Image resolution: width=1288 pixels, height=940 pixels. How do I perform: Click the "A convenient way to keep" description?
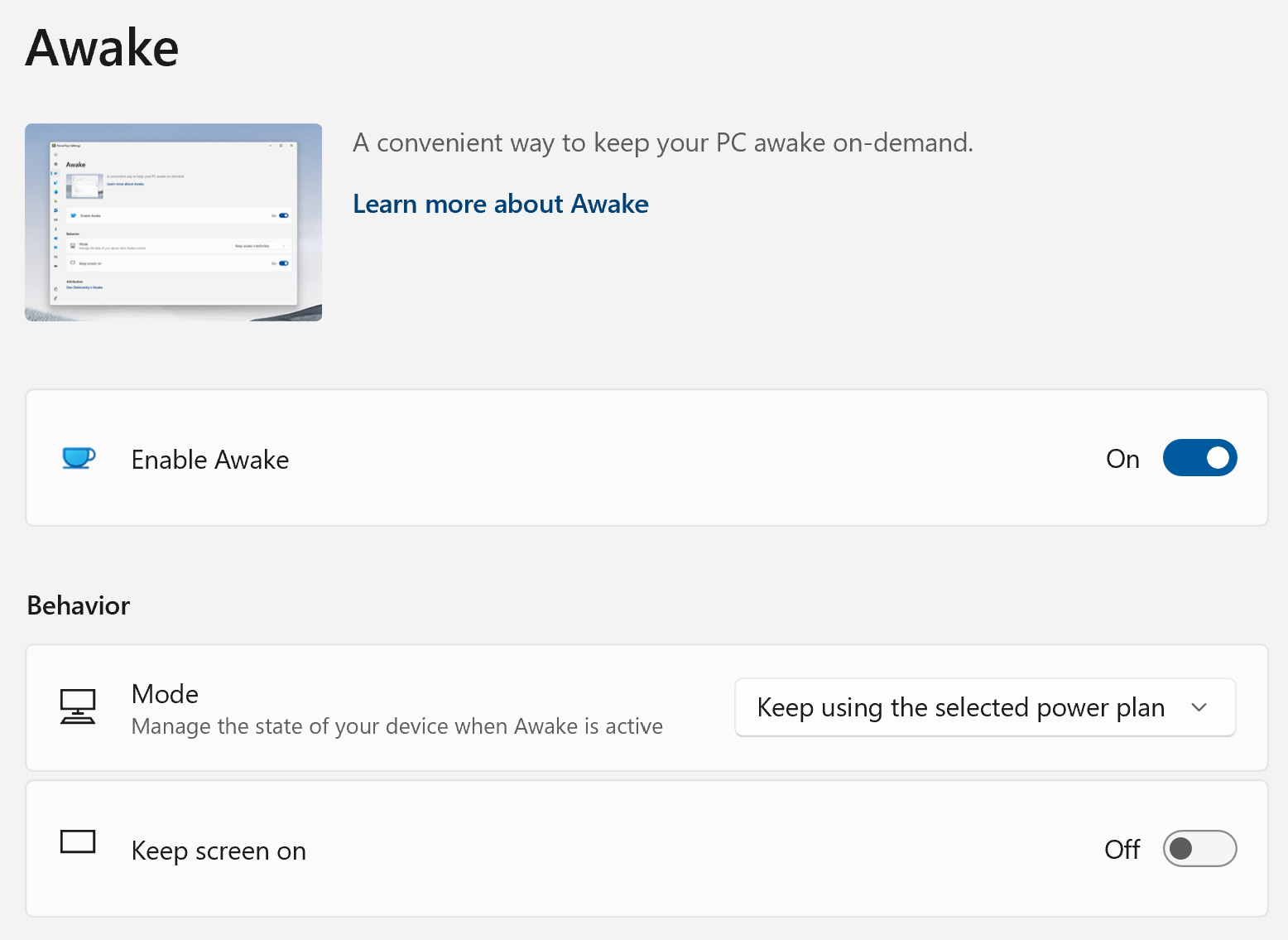pyautogui.click(x=662, y=143)
